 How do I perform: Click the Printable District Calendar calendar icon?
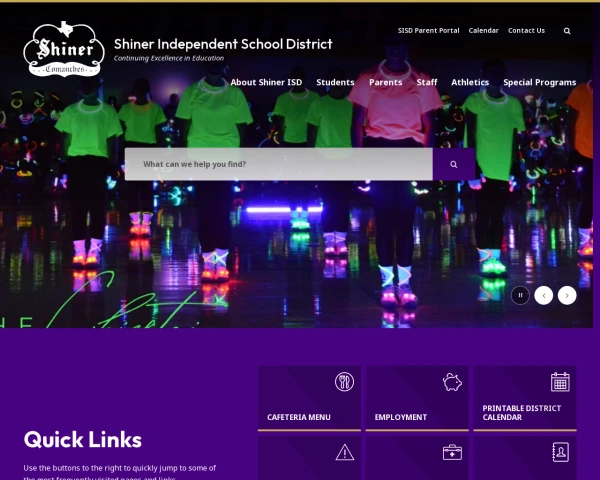(560, 382)
